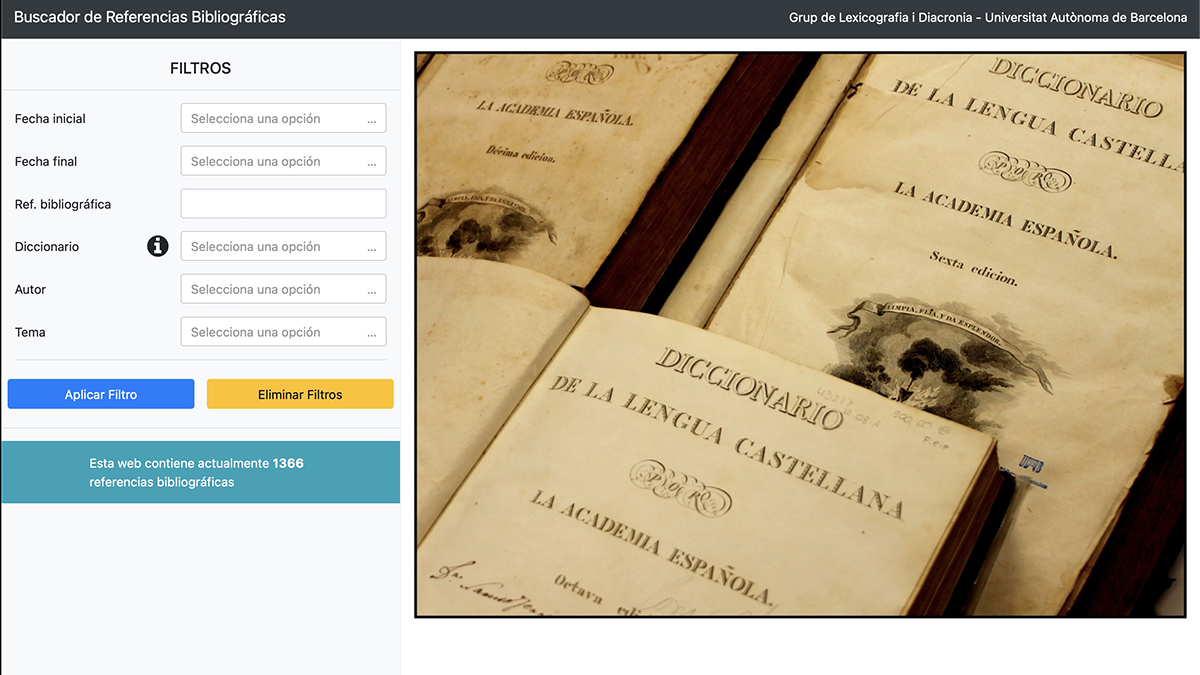The height and width of the screenshot is (675, 1200).
Task: Click the Fecha final label
Action: 46,162
